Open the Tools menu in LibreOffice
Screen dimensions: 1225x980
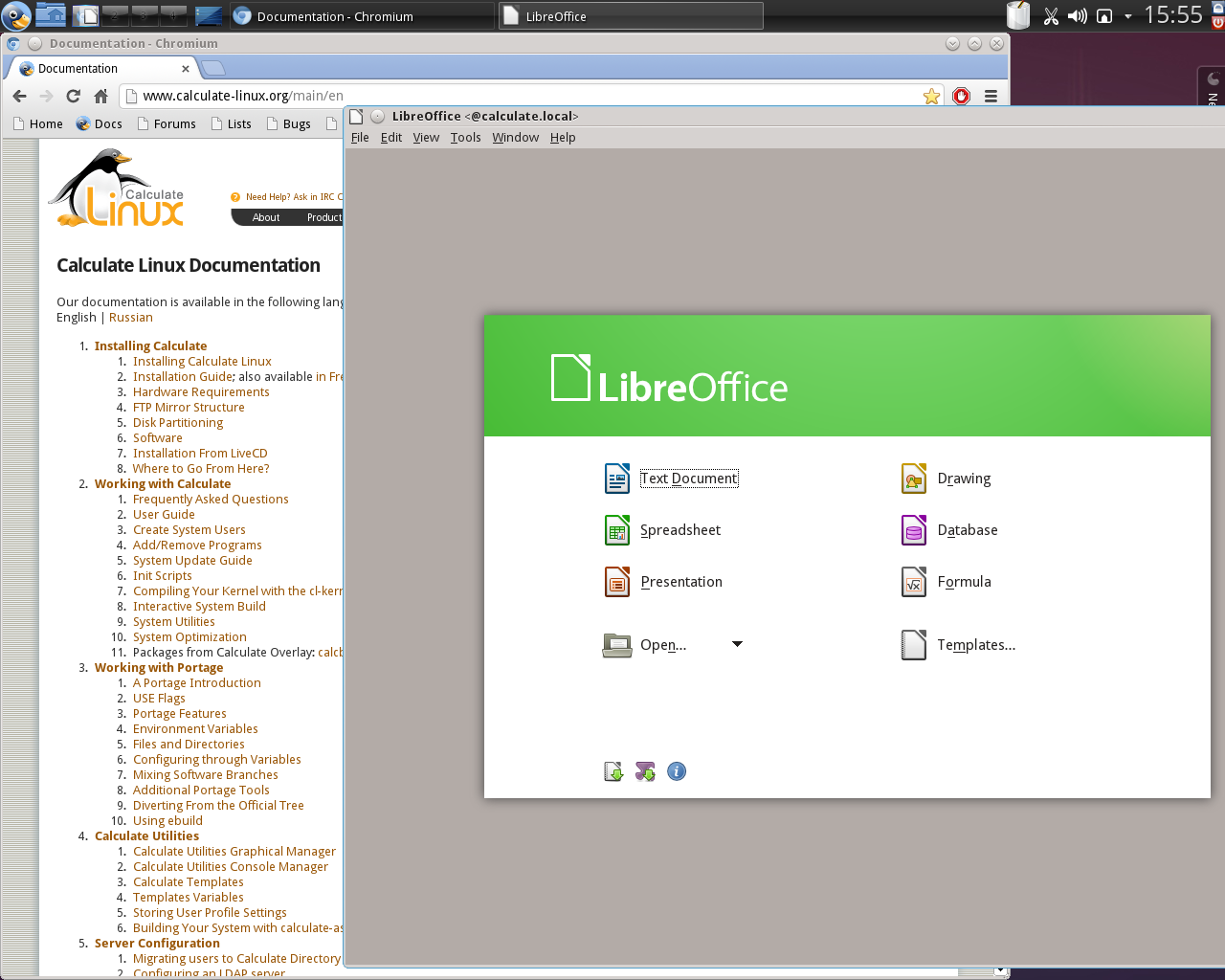pos(465,138)
